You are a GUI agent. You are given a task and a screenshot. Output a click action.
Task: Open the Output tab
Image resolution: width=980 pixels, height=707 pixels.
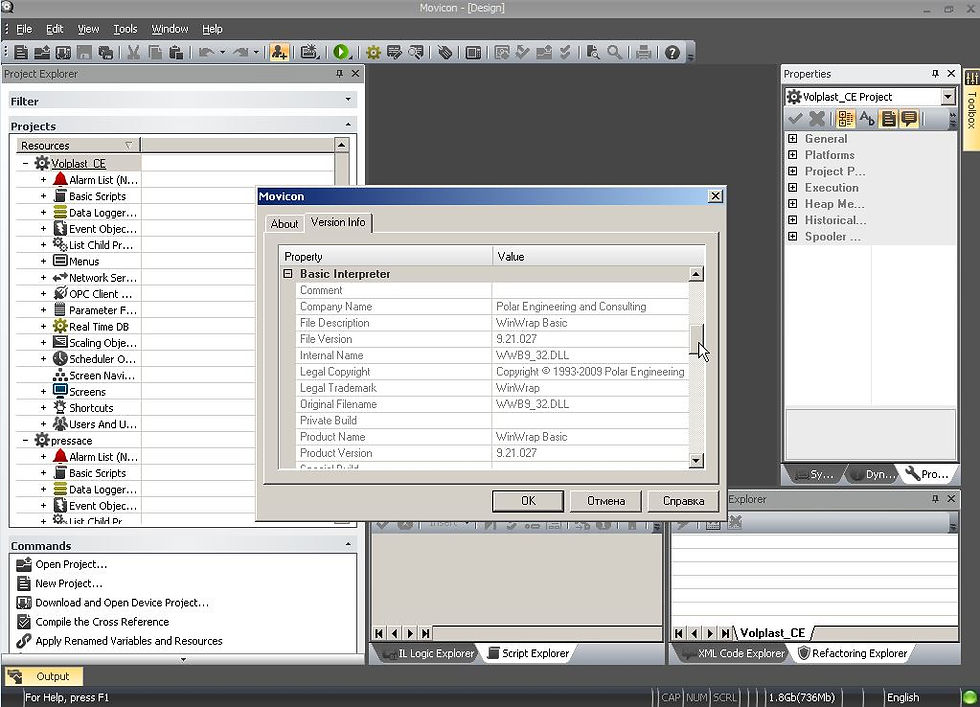(x=42, y=676)
